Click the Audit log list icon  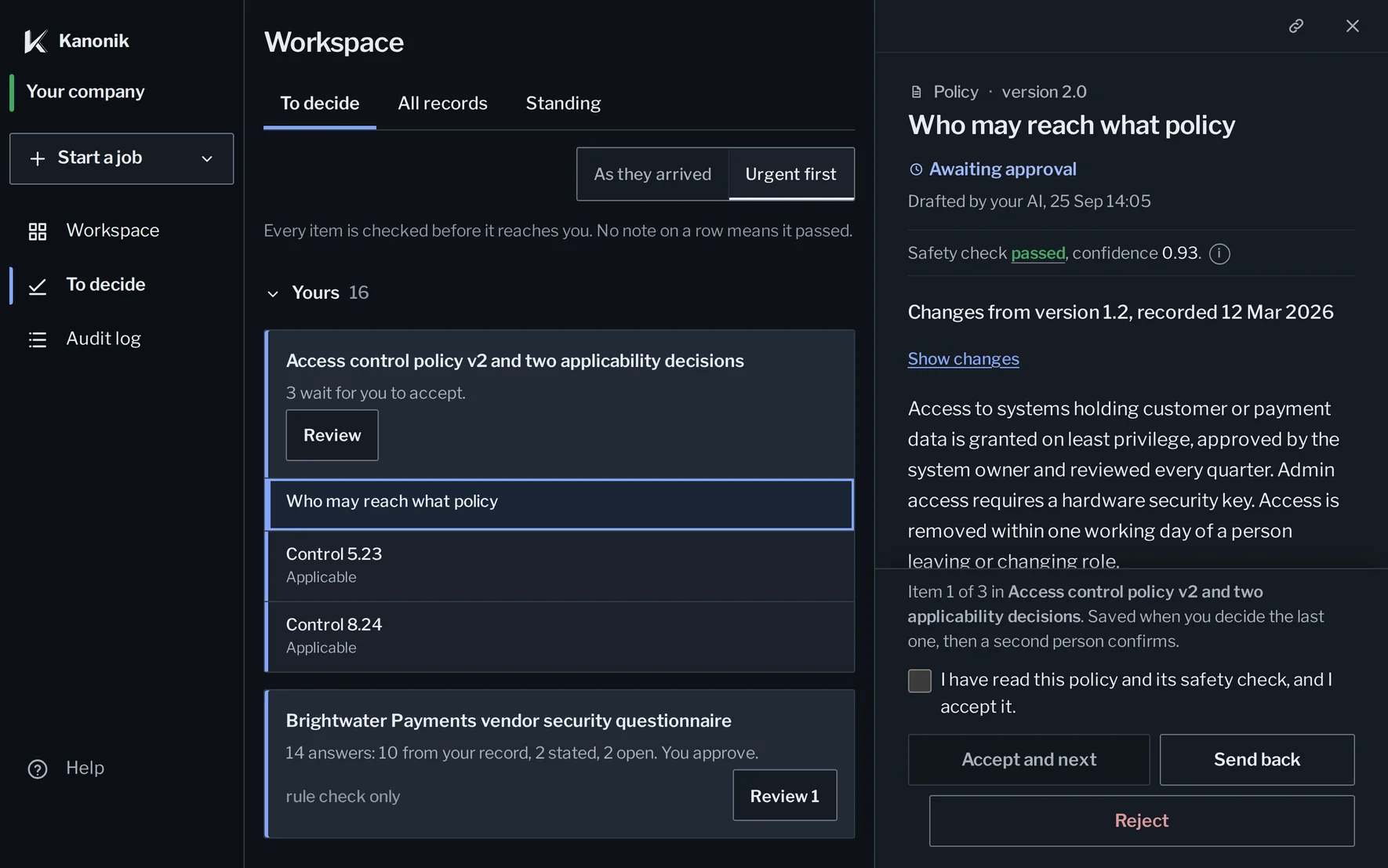[38, 340]
